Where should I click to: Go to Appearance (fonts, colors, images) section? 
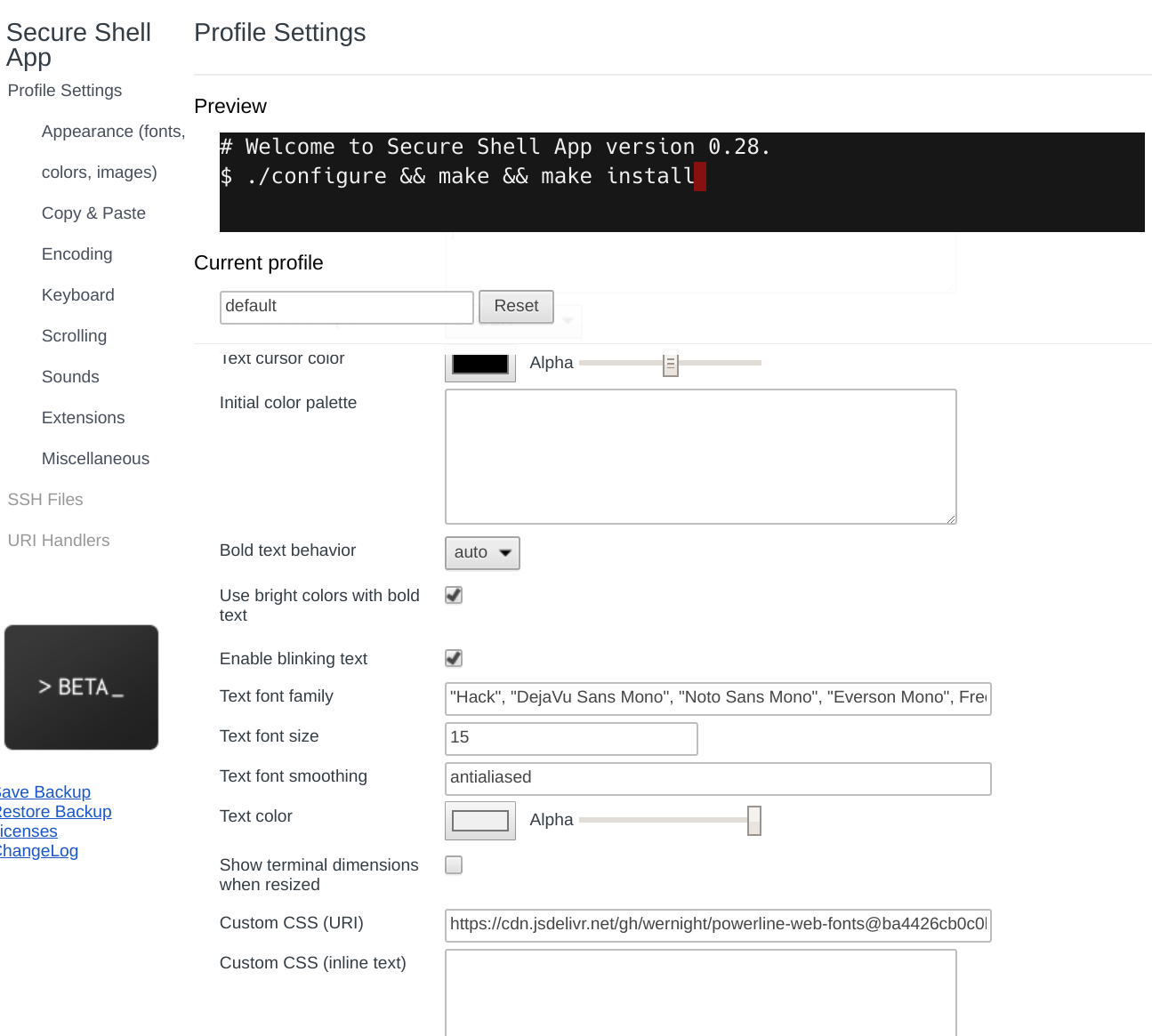[x=113, y=152]
